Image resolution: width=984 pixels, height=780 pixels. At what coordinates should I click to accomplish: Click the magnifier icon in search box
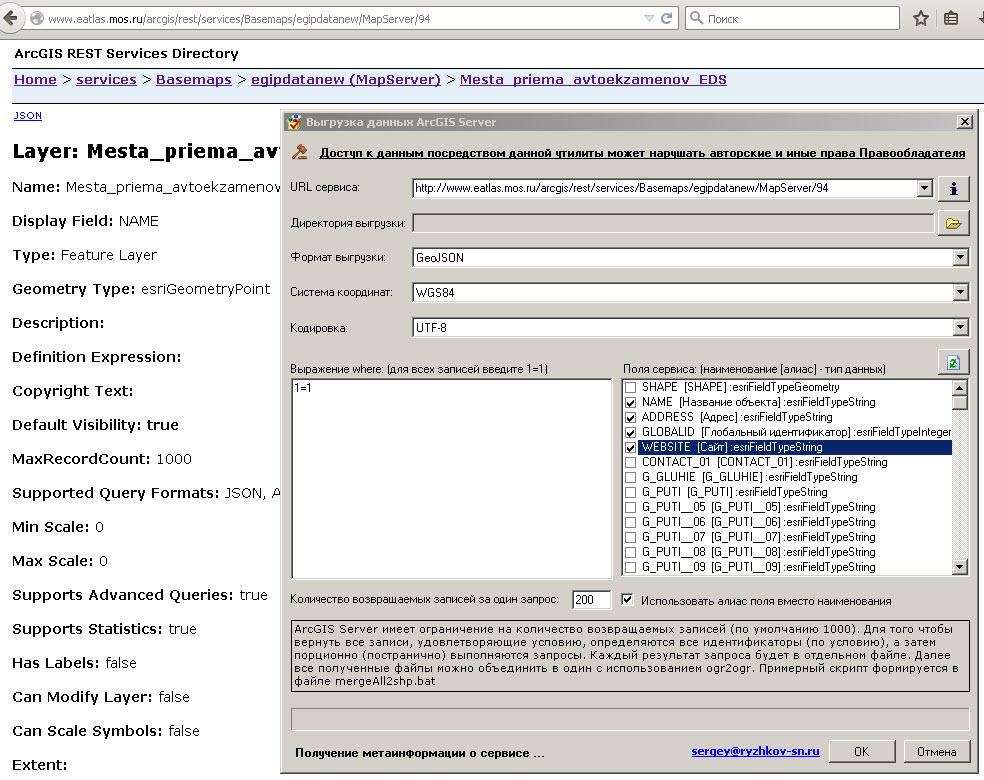[x=696, y=19]
